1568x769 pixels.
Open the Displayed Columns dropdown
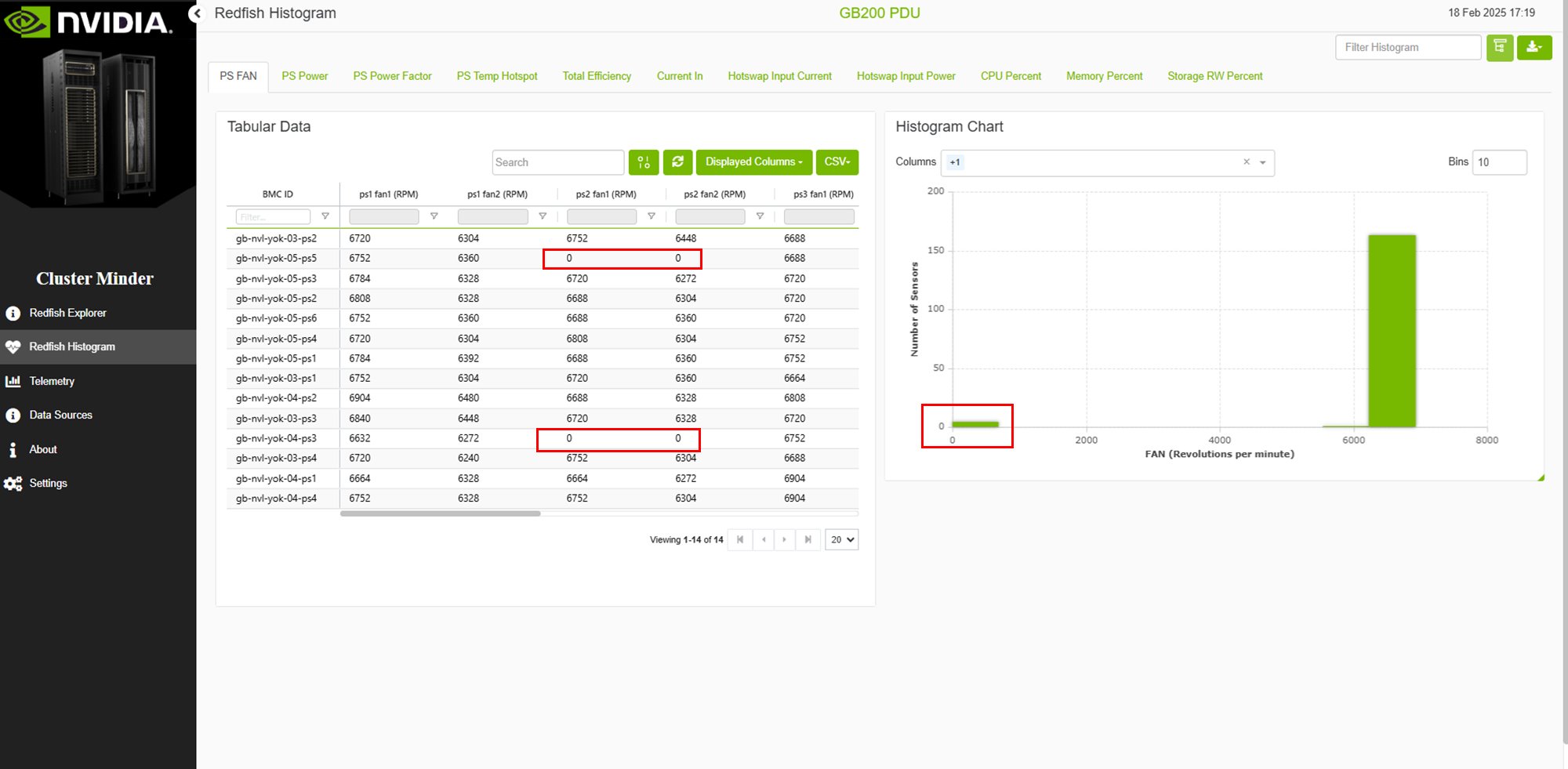754,162
